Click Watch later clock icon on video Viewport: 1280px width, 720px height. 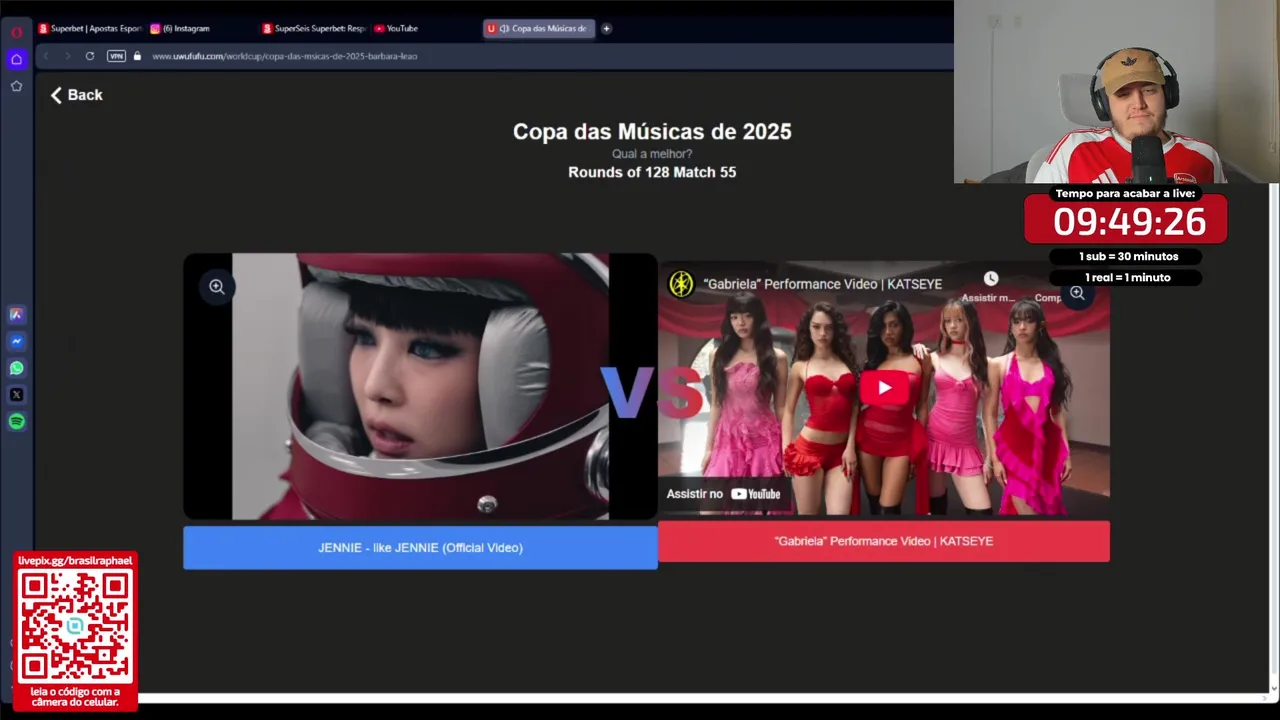point(990,279)
